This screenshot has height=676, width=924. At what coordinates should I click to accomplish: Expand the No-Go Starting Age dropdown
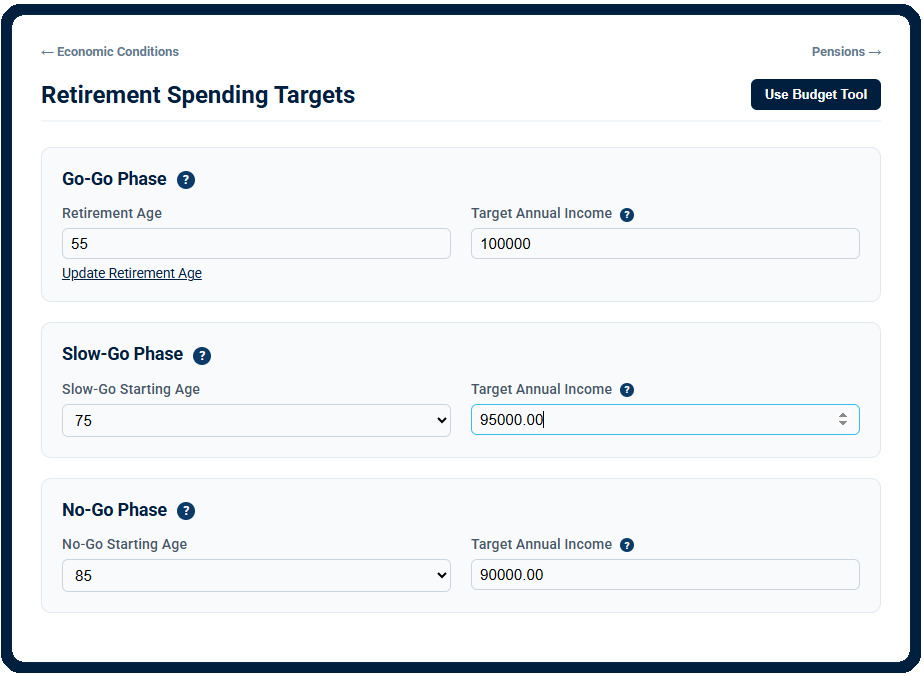pos(256,575)
